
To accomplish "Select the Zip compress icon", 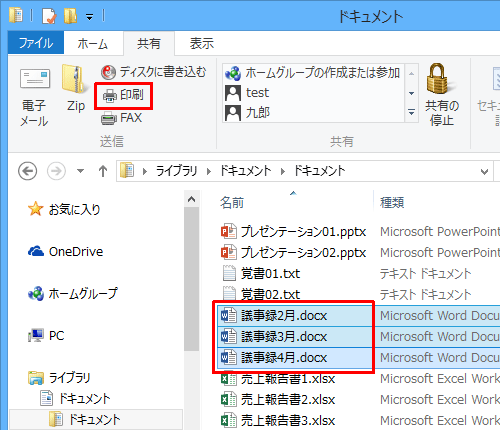I will point(73,79).
